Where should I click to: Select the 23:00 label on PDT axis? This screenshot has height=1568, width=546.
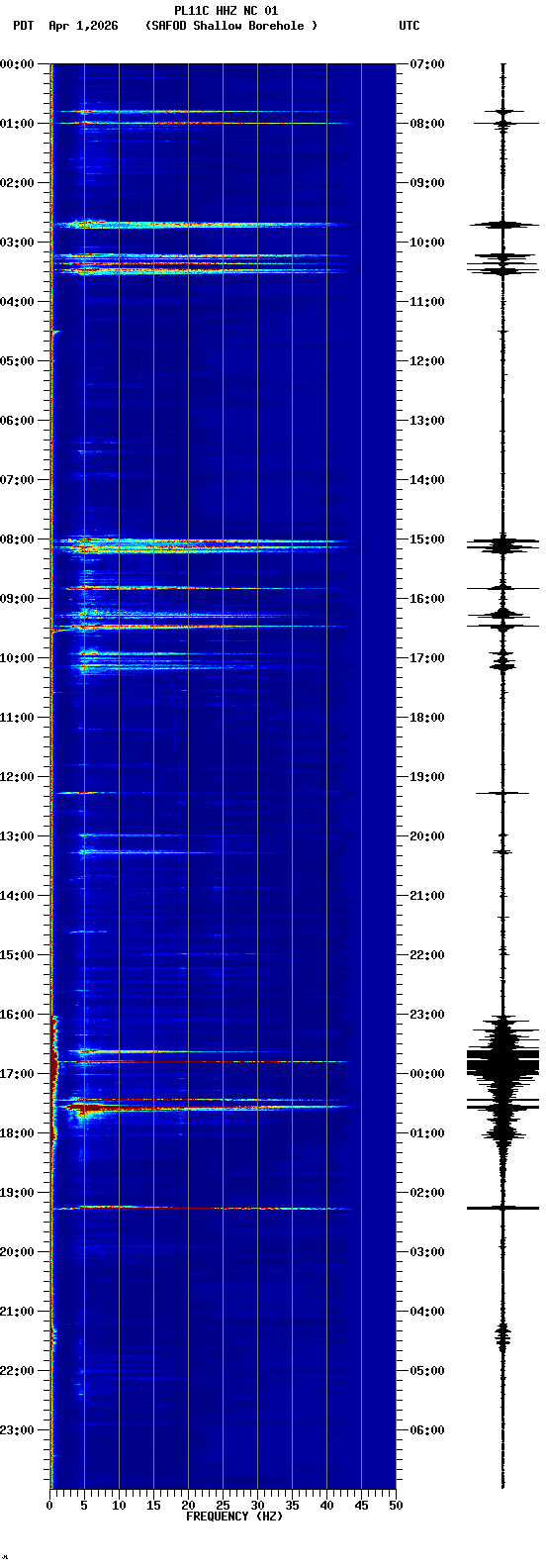(17, 1430)
